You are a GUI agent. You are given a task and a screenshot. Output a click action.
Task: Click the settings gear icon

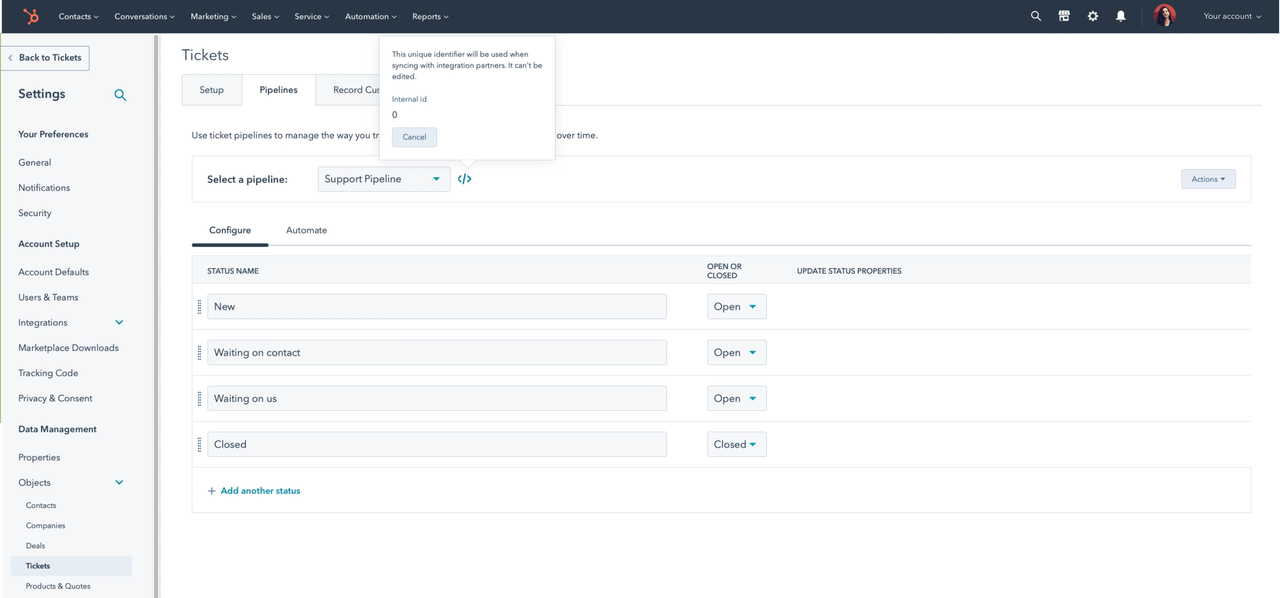[1093, 16]
